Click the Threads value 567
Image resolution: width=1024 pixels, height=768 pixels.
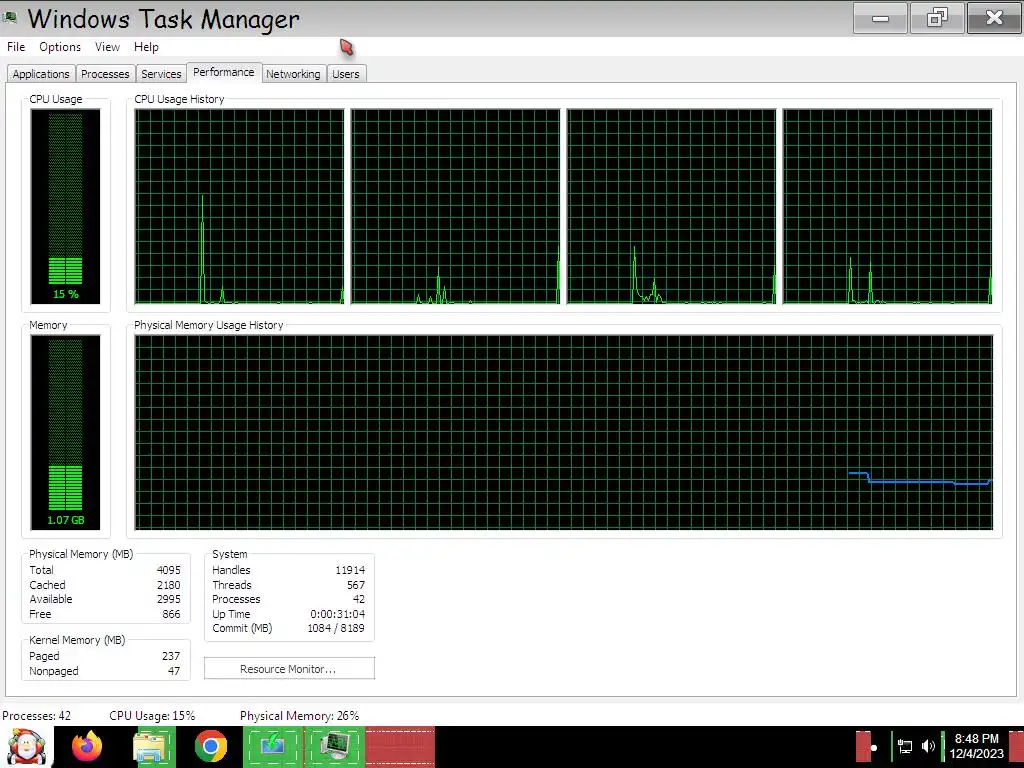356,585
